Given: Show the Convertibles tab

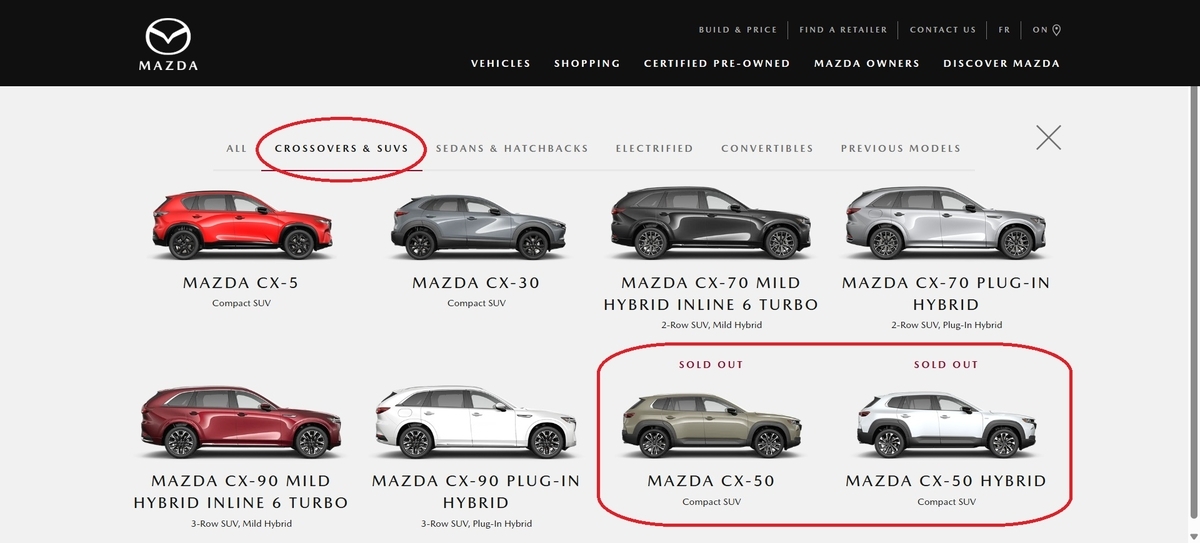Looking at the screenshot, I should 767,148.
